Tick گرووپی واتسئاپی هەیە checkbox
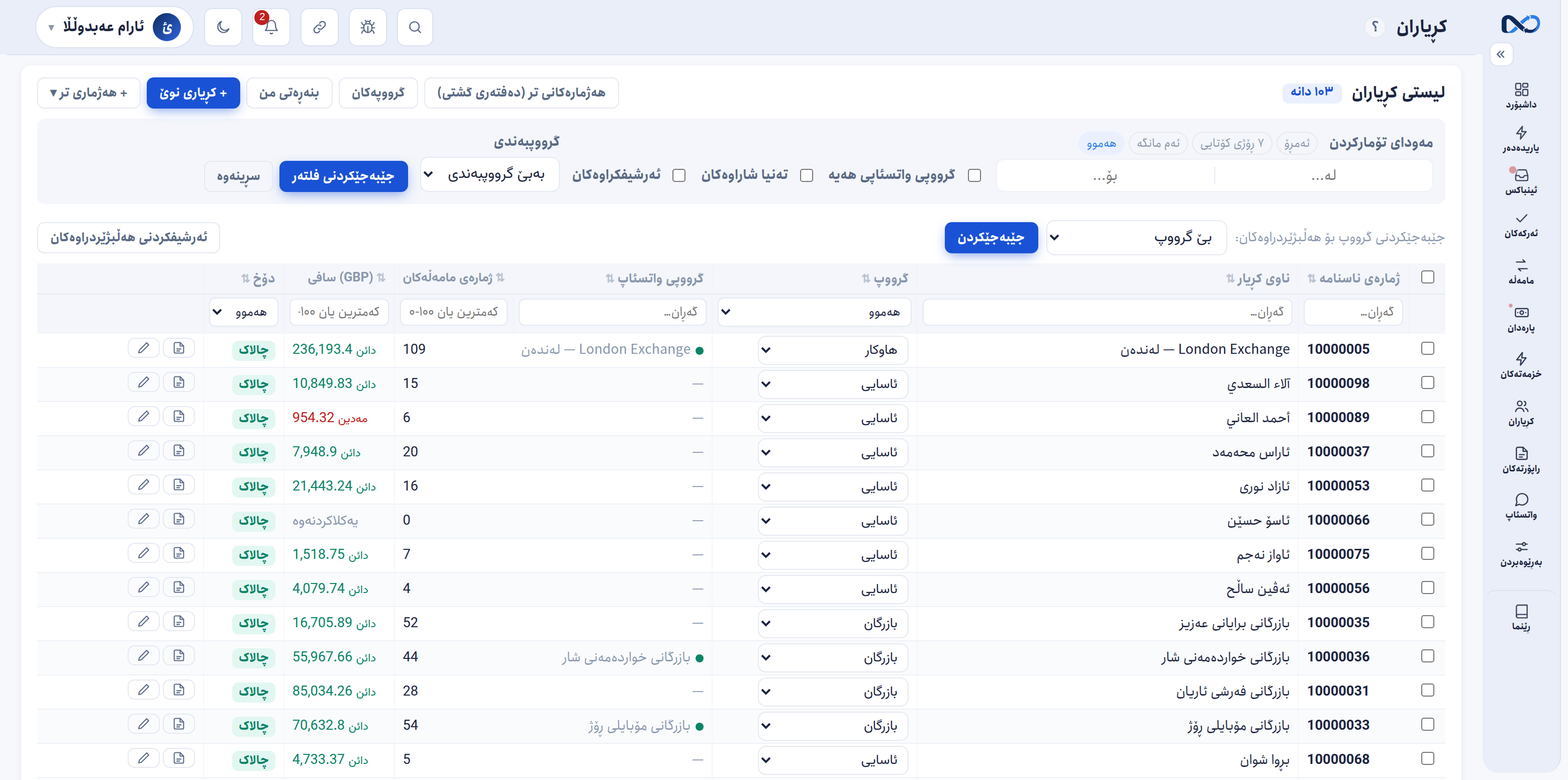 point(974,175)
